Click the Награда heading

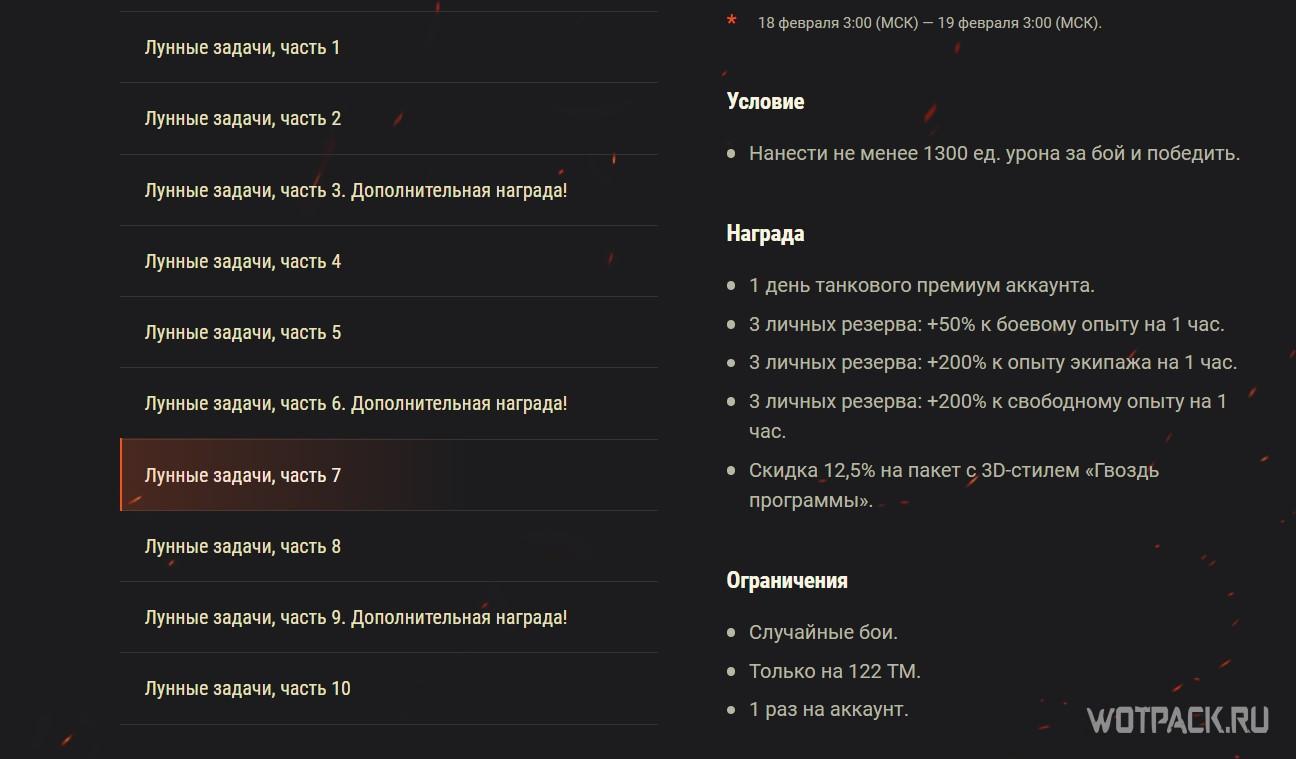coord(765,233)
